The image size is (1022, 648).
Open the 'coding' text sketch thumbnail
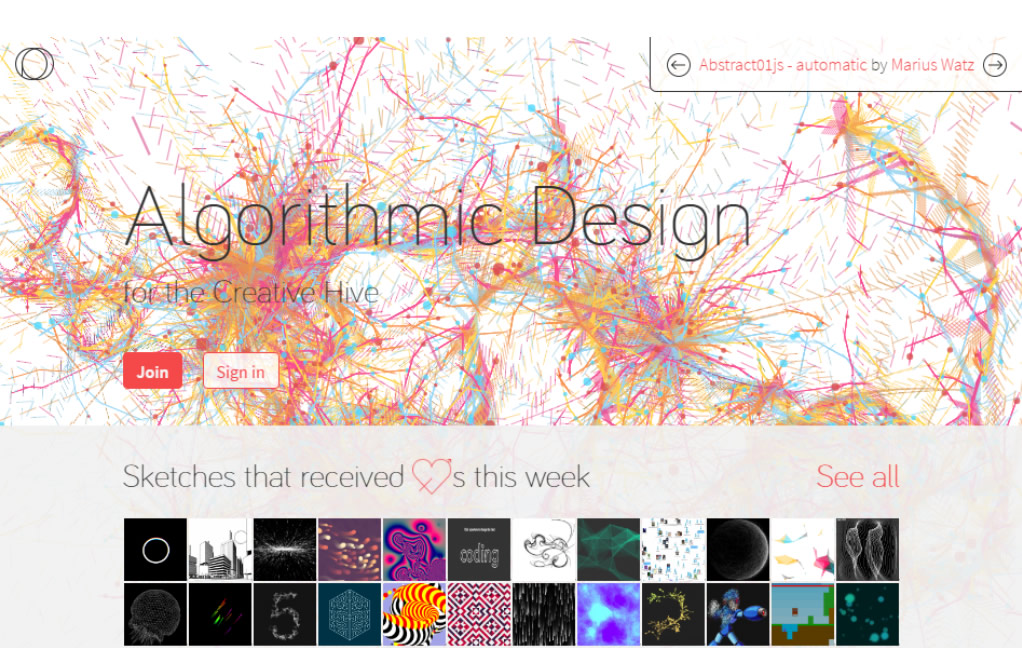coord(479,550)
